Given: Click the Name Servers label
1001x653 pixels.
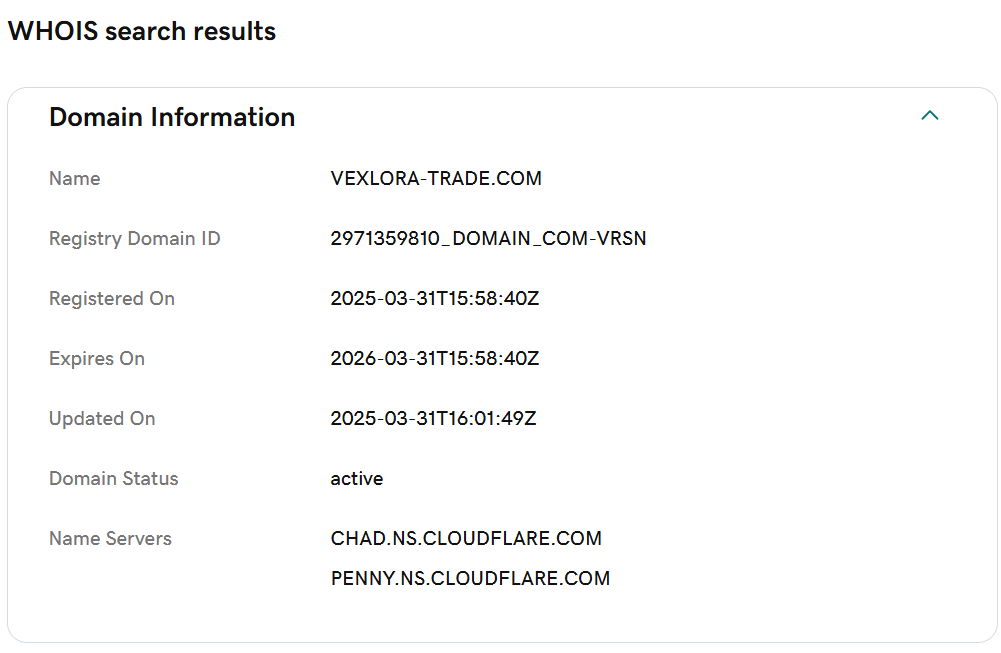Looking at the screenshot, I should (110, 539).
